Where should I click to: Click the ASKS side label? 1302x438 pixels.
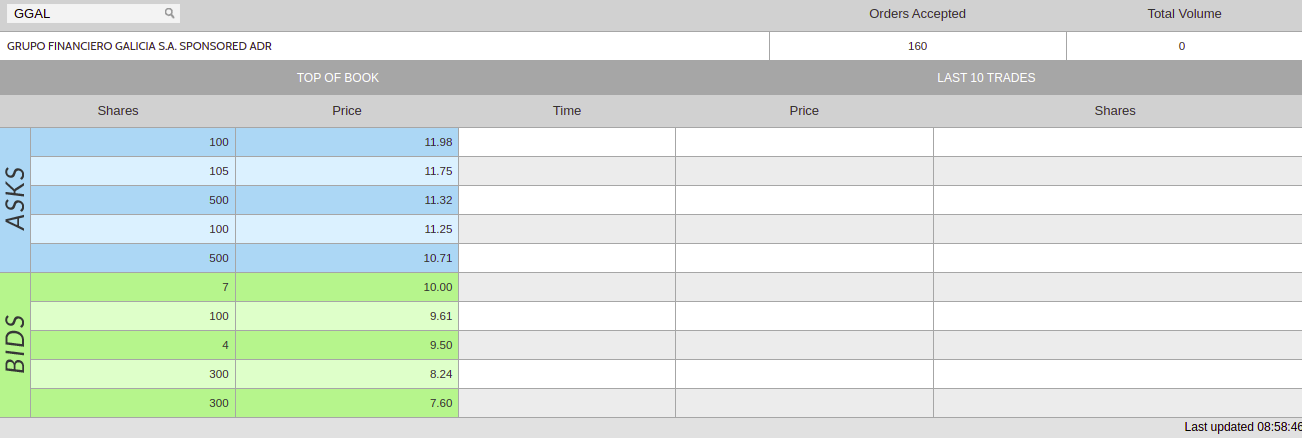15,200
